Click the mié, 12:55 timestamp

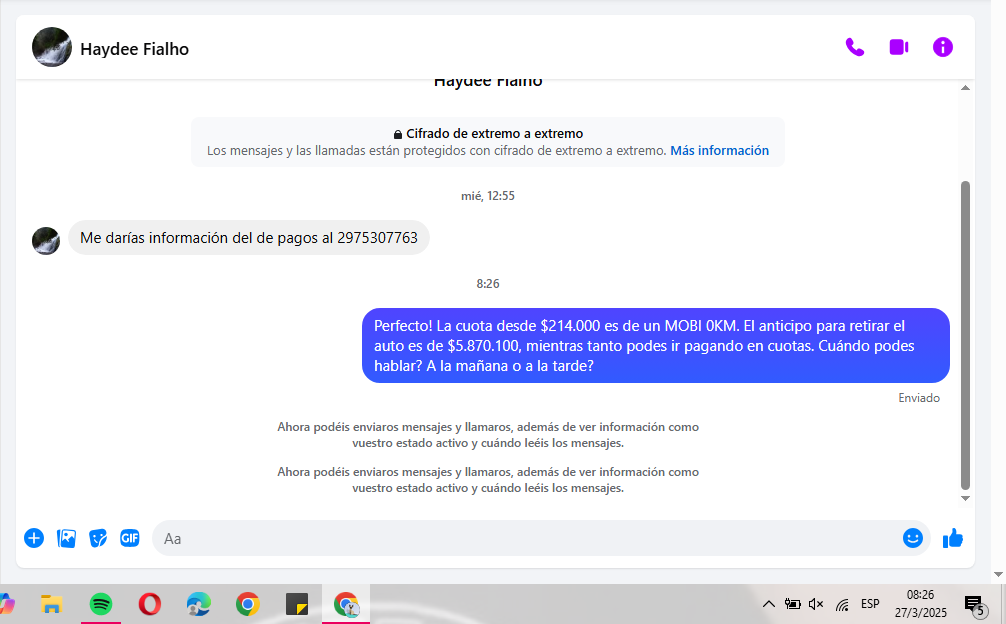pyautogui.click(x=488, y=196)
